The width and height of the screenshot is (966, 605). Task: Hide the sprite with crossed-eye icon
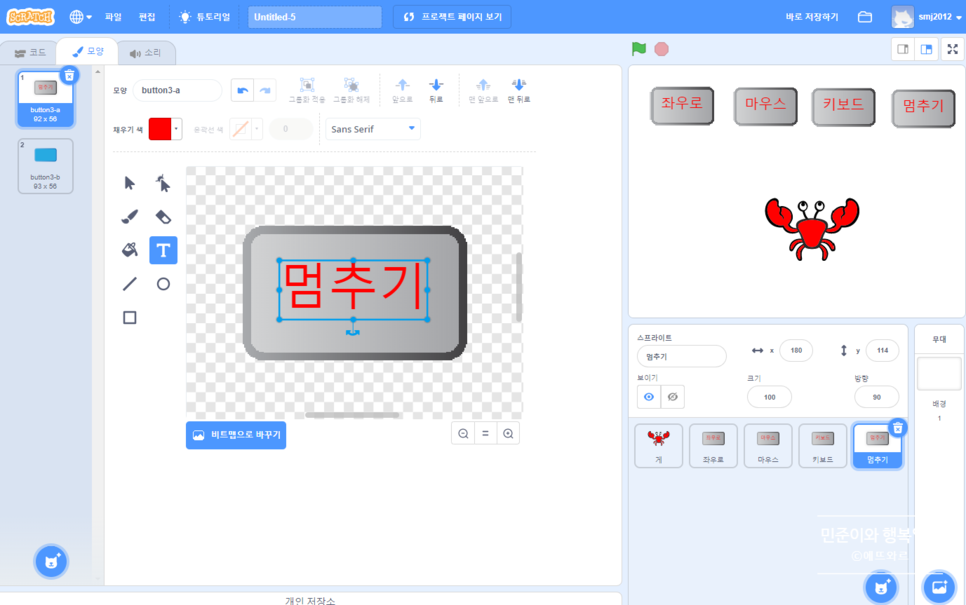[x=673, y=397]
